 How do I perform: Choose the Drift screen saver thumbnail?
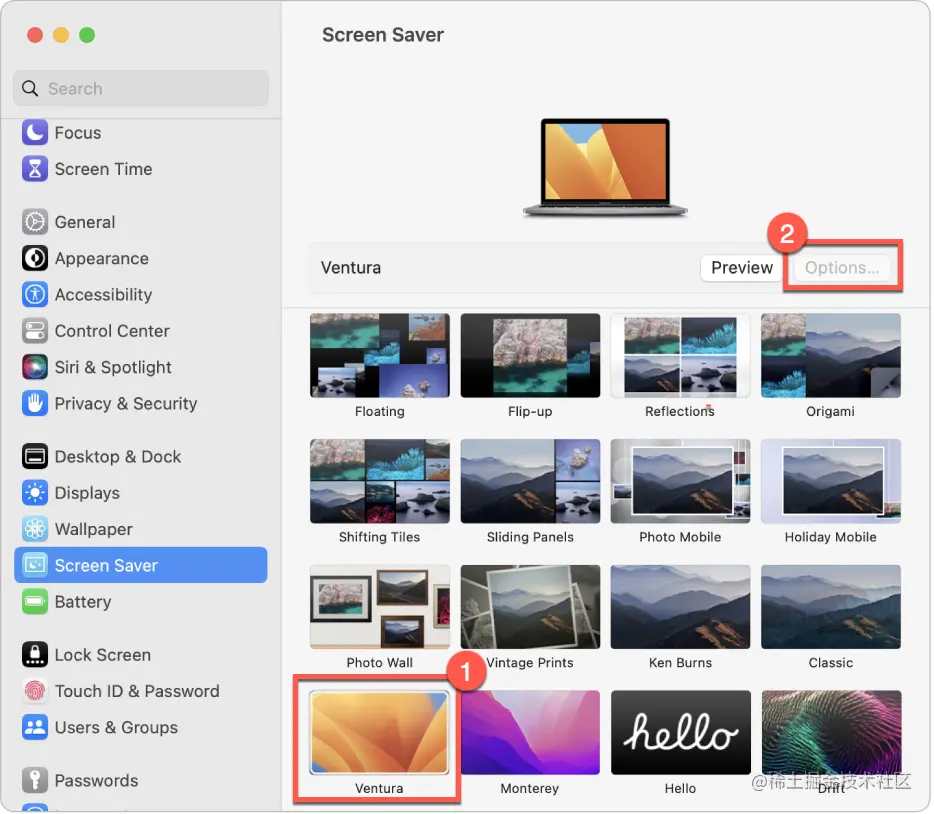830,732
